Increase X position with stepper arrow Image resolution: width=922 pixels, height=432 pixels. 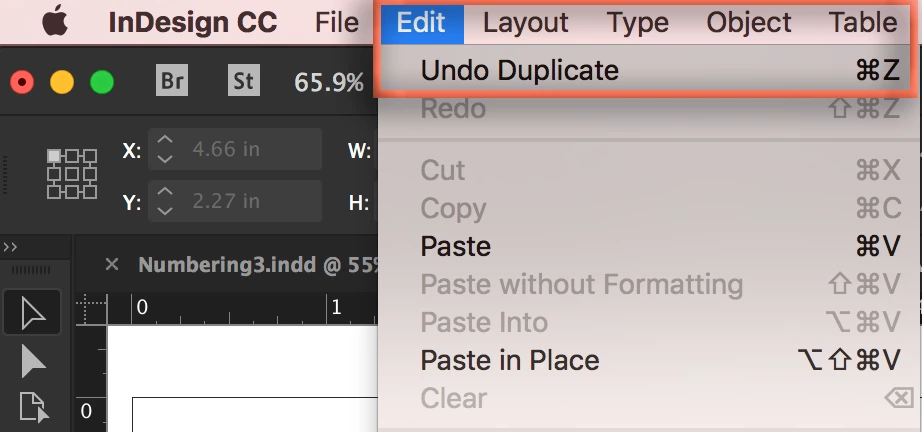click(165, 140)
